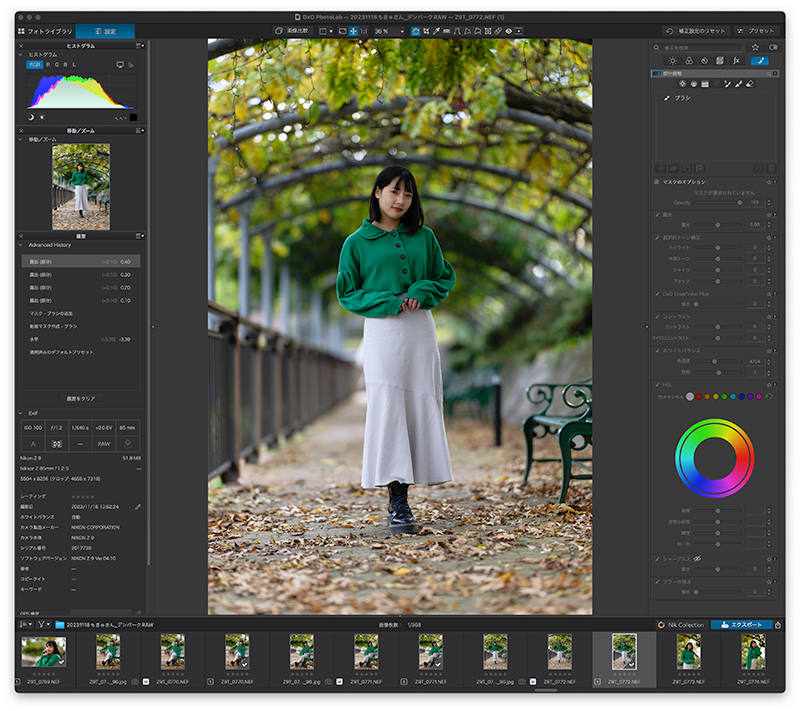Choose the control point mask tool
The height and width of the screenshot is (711, 800).
(682, 84)
